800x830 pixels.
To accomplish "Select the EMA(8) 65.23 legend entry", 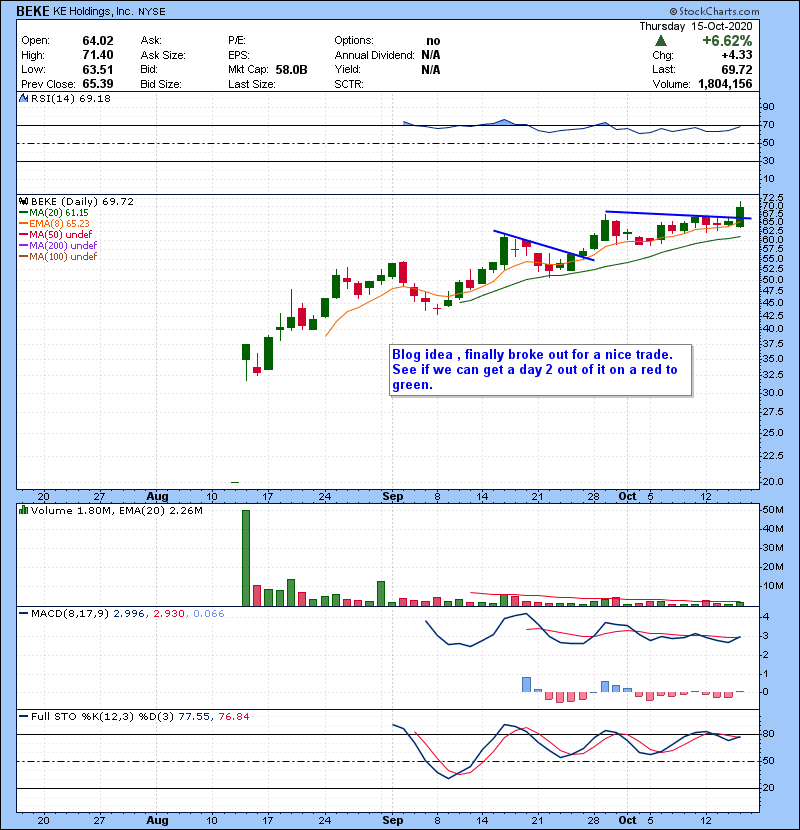I will 55,224.
